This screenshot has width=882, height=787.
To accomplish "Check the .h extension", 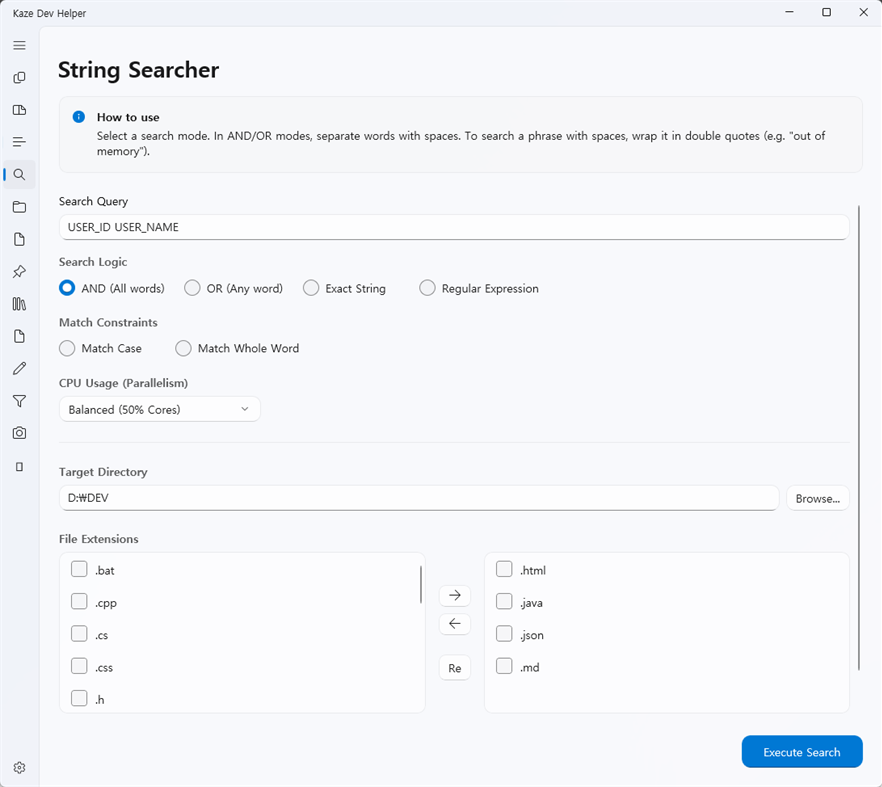I will point(79,699).
